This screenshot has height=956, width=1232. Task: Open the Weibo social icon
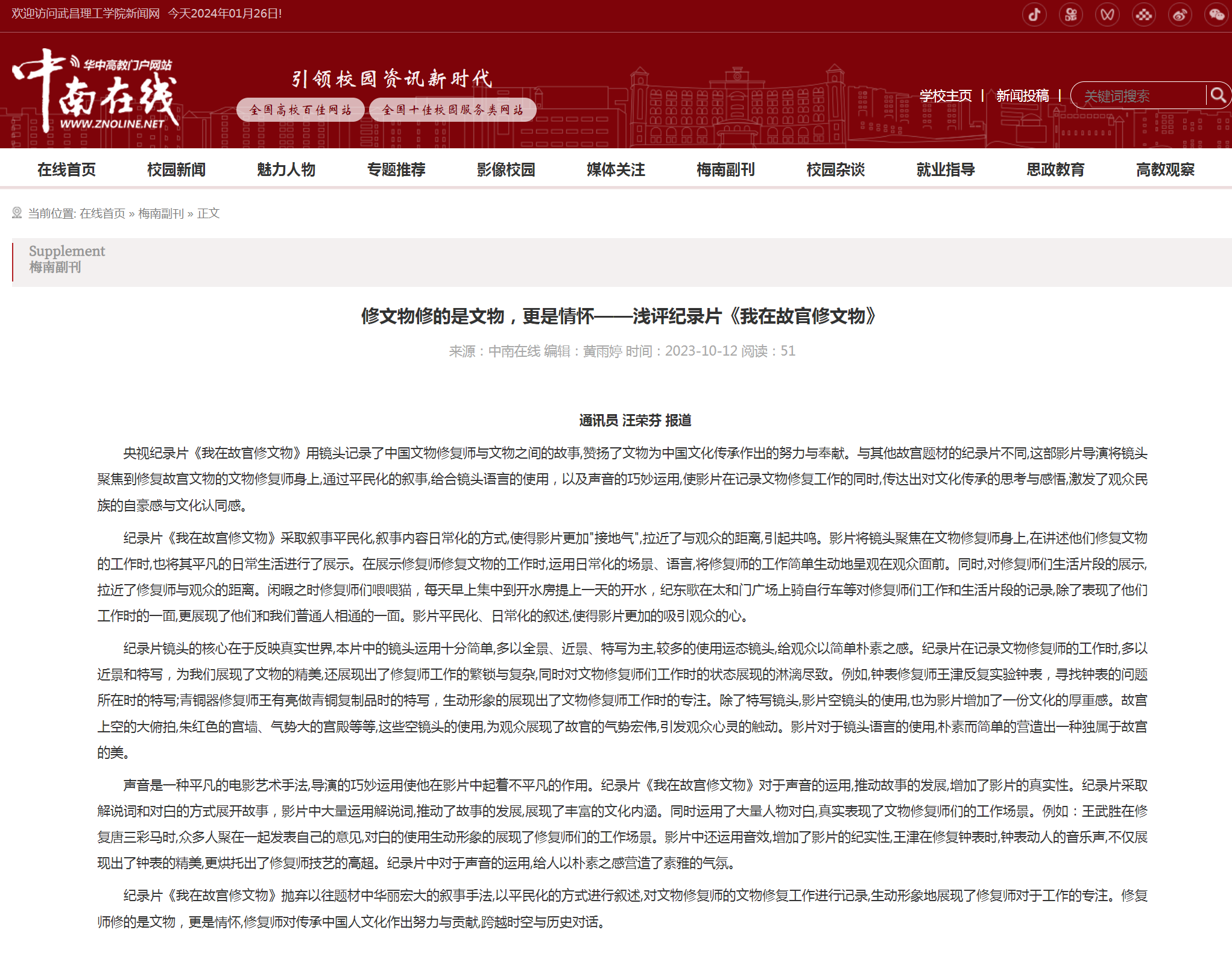pyautogui.click(x=1180, y=14)
